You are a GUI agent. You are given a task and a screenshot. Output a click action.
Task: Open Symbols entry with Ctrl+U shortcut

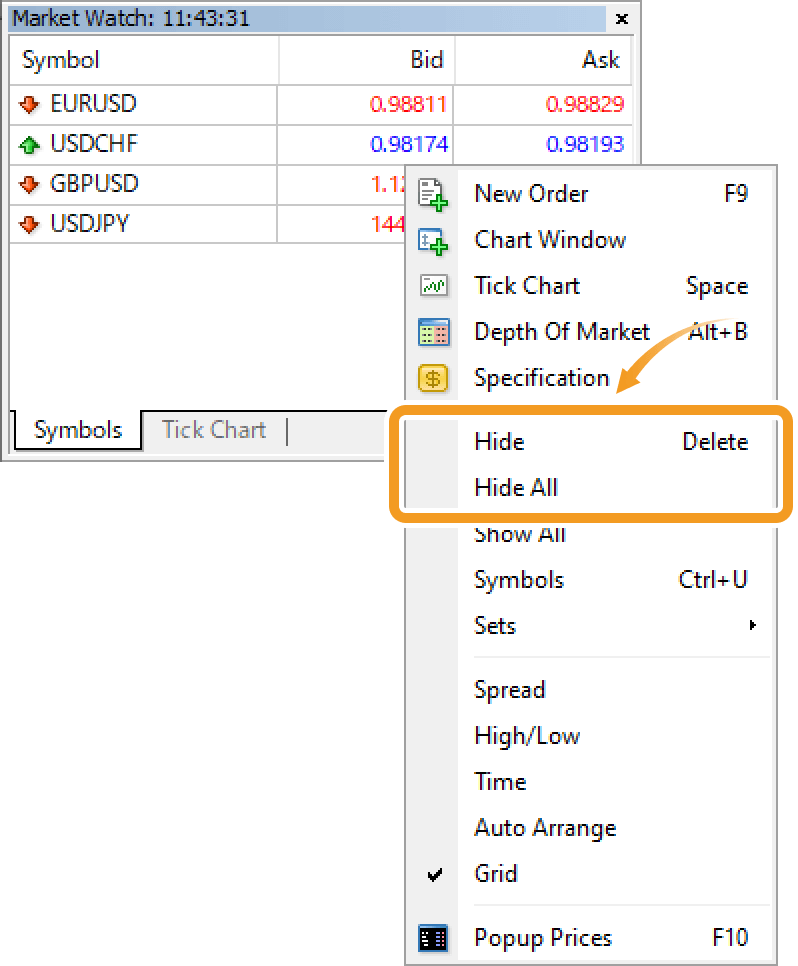point(590,580)
